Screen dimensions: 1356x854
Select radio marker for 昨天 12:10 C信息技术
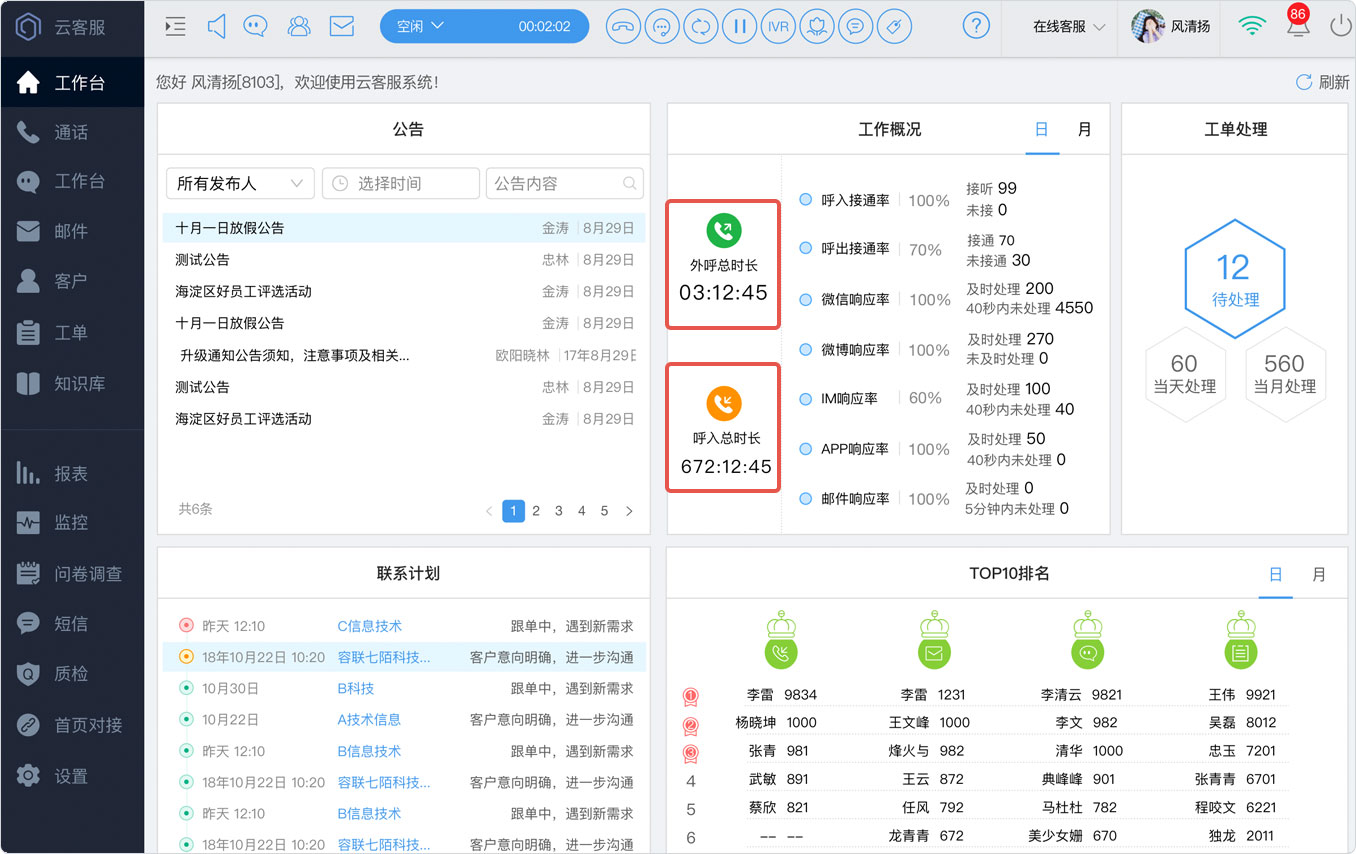pos(185,626)
